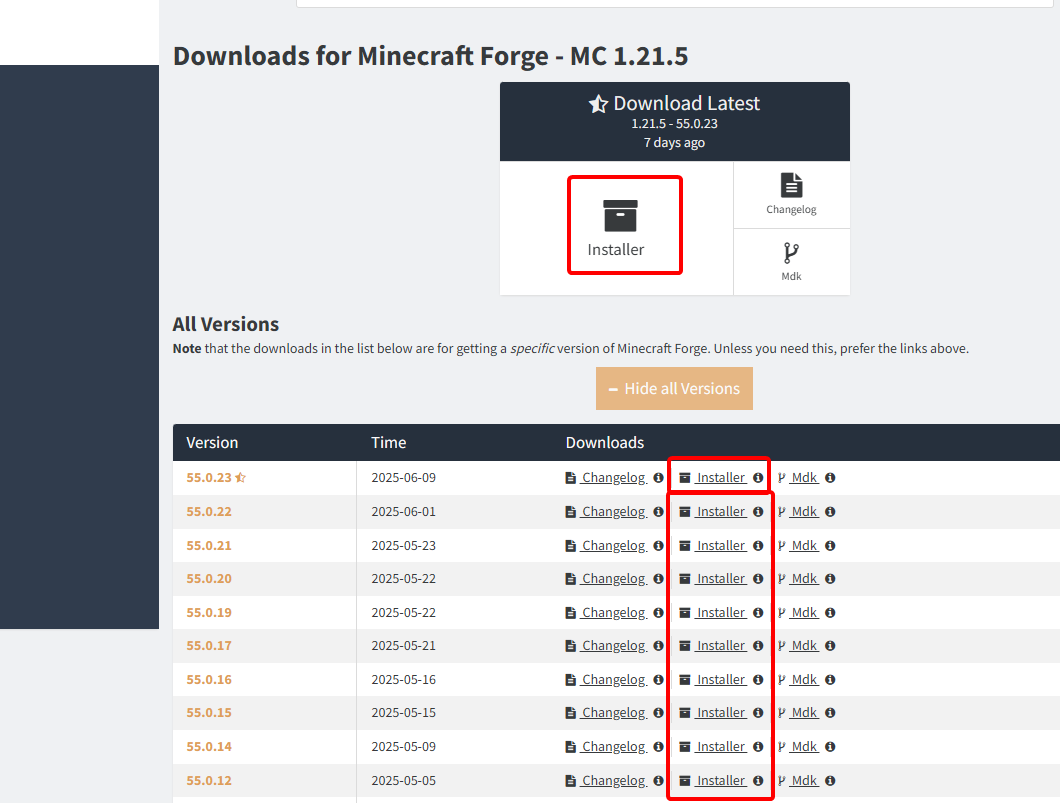The height and width of the screenshot is (803, 1060).
Task: Click info icon beside Changelog for 55.0.14
Action: pos(658,746)
